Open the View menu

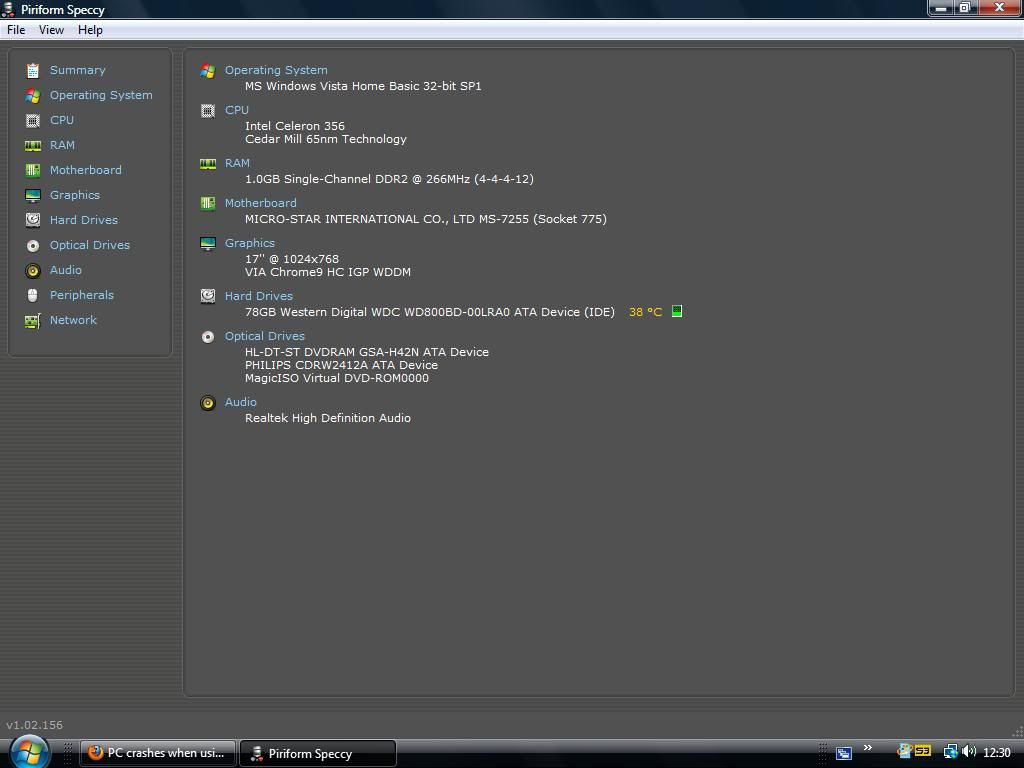pos(51,30)
